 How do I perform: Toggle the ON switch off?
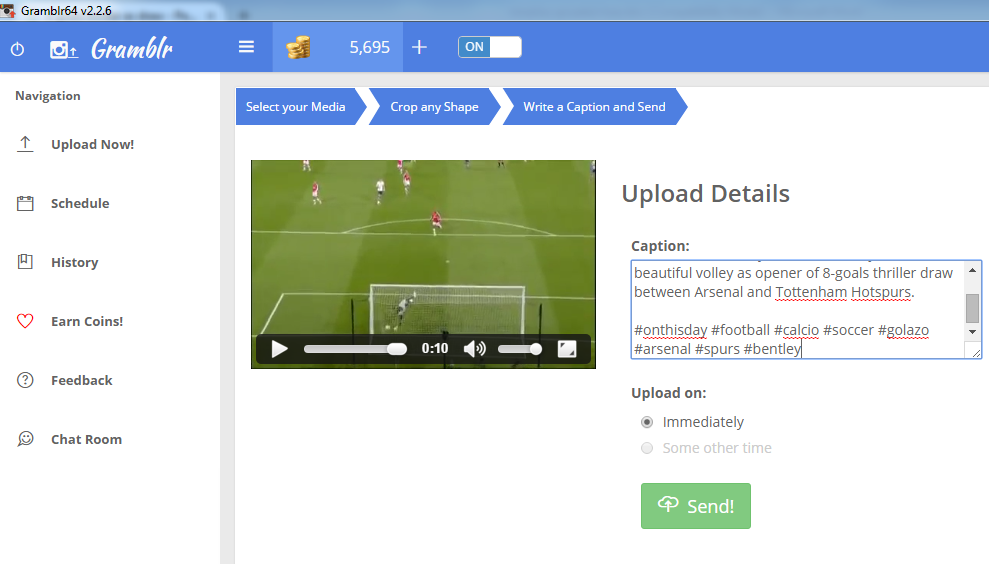pyautogui.click(x=489, y=47)
